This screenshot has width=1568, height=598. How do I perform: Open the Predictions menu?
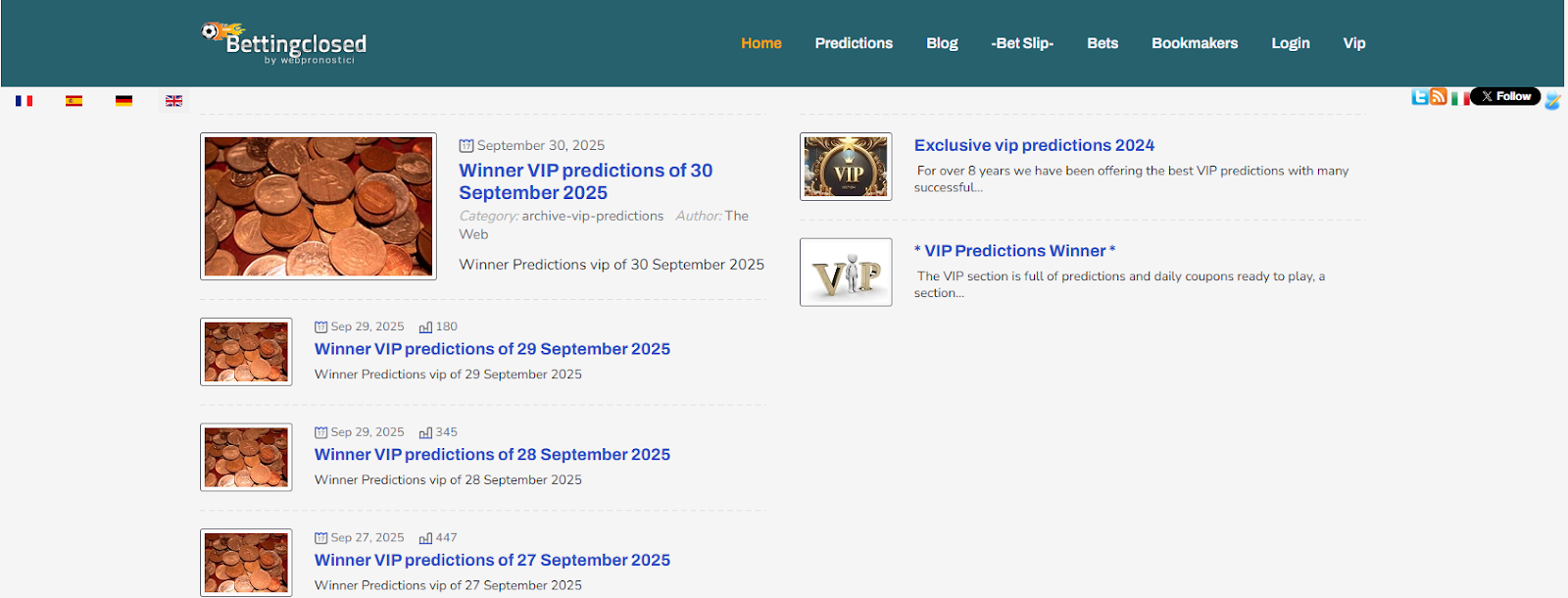pyautogui.click(x=854, y=43)
